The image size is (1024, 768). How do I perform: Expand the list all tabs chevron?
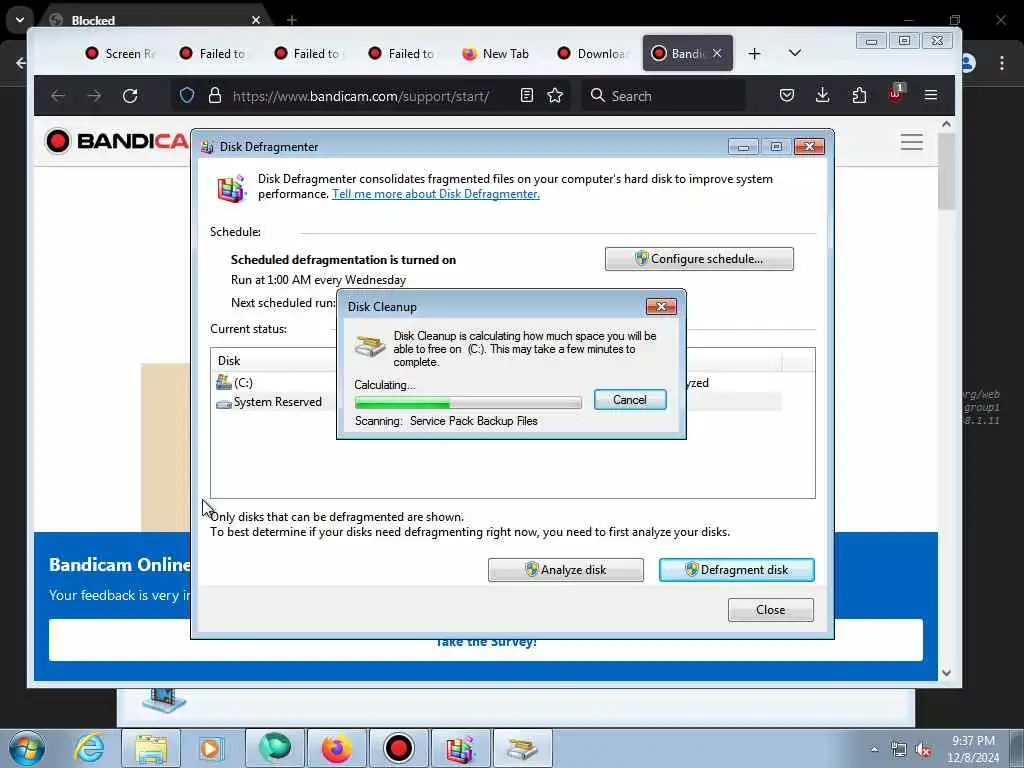pyautogui.click(x=795, y=53)
